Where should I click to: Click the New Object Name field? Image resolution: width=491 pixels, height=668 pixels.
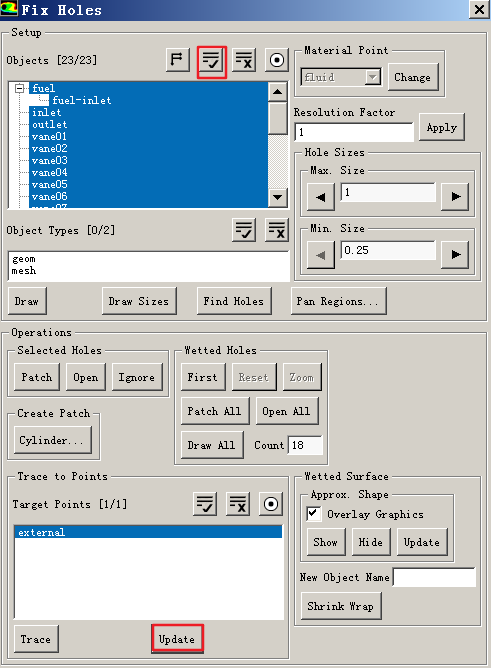point(434,577)
